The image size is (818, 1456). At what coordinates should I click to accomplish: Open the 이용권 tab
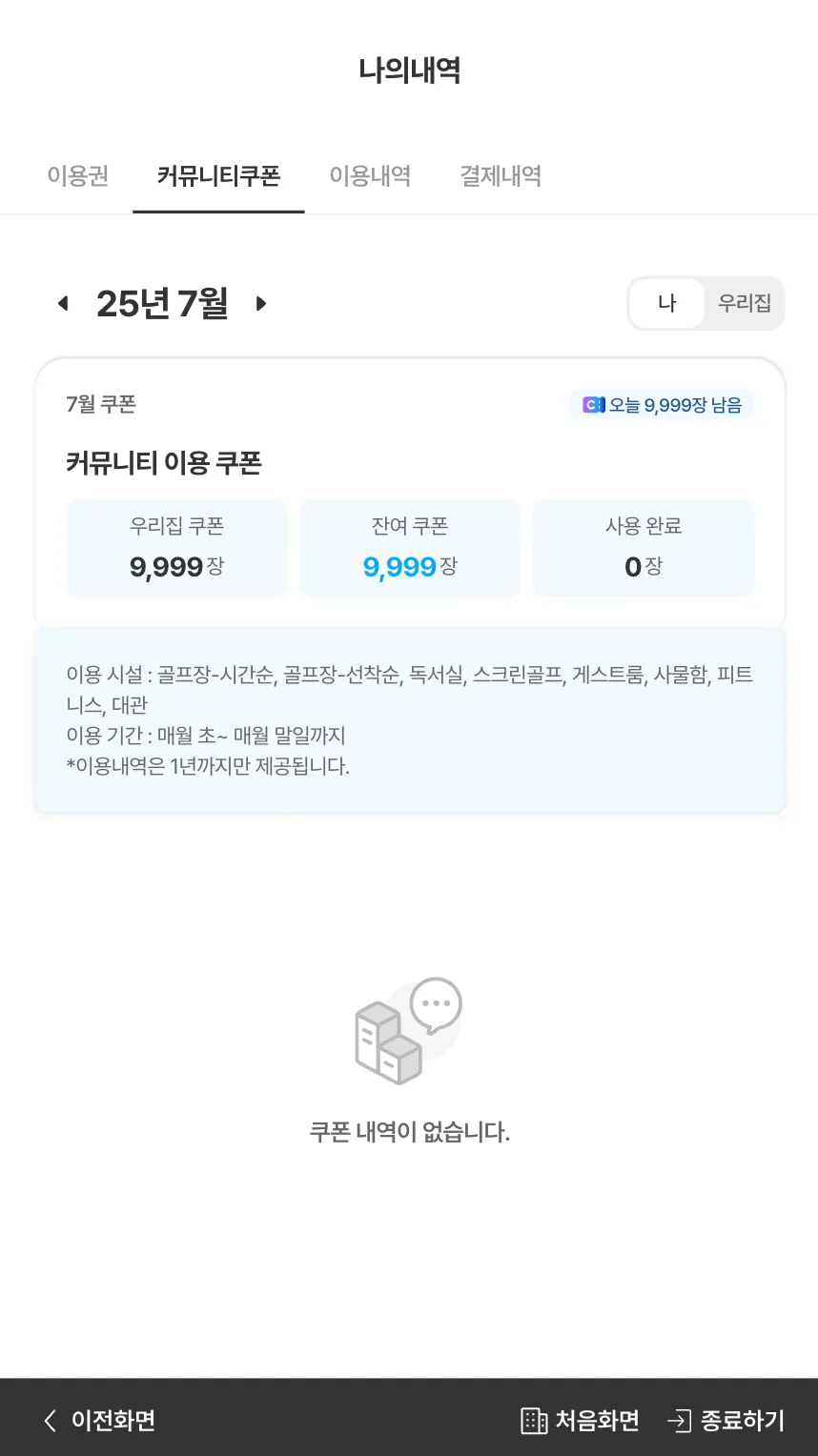click(x=78, y=176)
